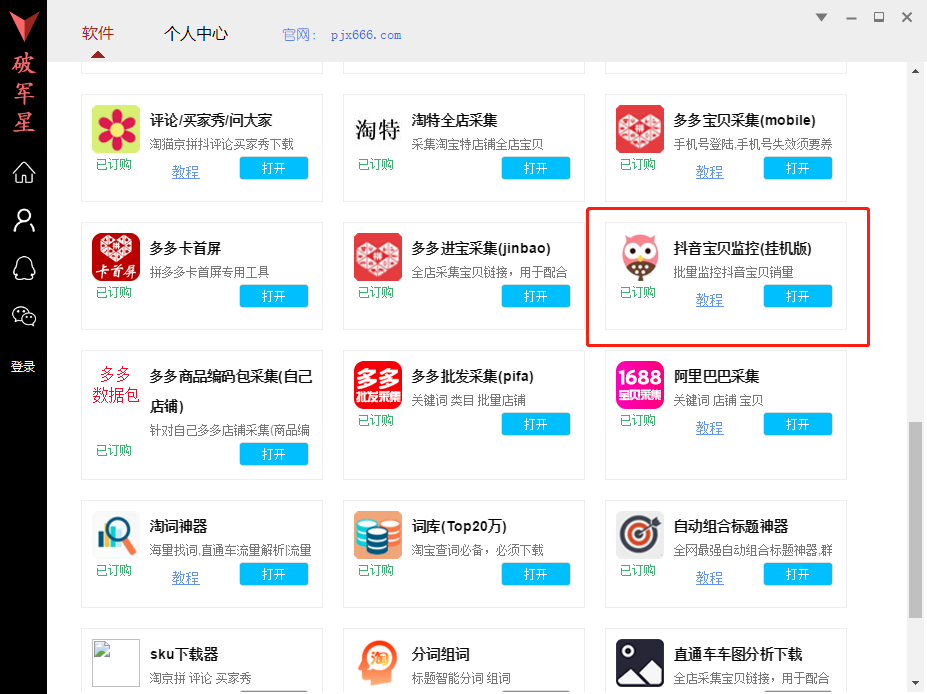Click the 多多进宝采集(jinbao) app icon
The width and height of the screenshot is (927, 694).
click(x=378, y=257)
